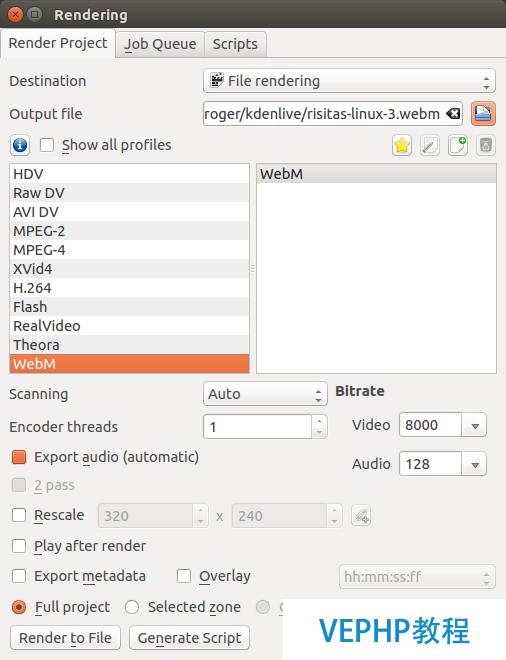Expand the Video bitrate 8000 dropdown
The height and width of the screenshot is (660, 506).
coord(474,425)
